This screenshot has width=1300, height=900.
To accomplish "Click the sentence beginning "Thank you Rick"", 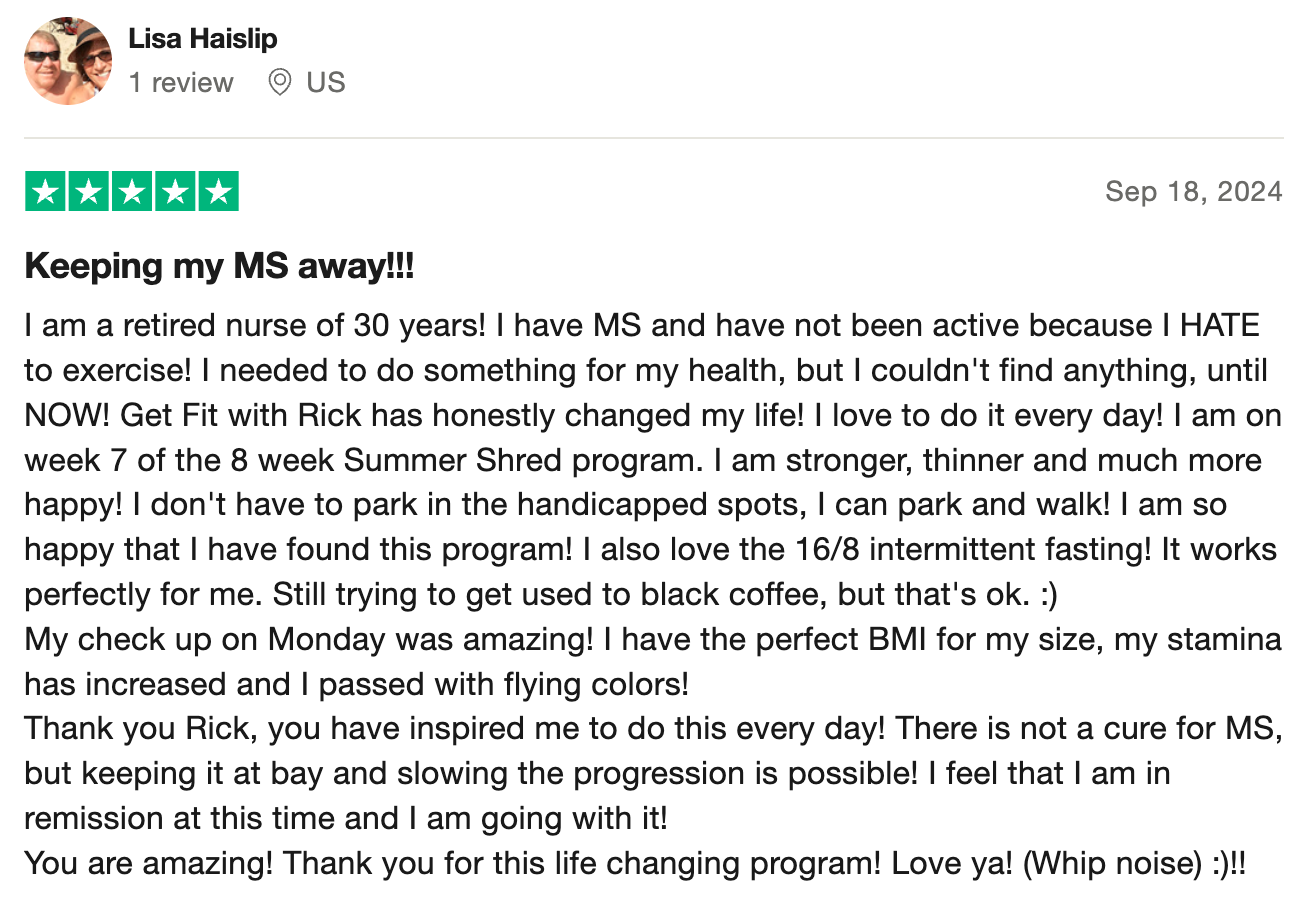I will [456, 729].
